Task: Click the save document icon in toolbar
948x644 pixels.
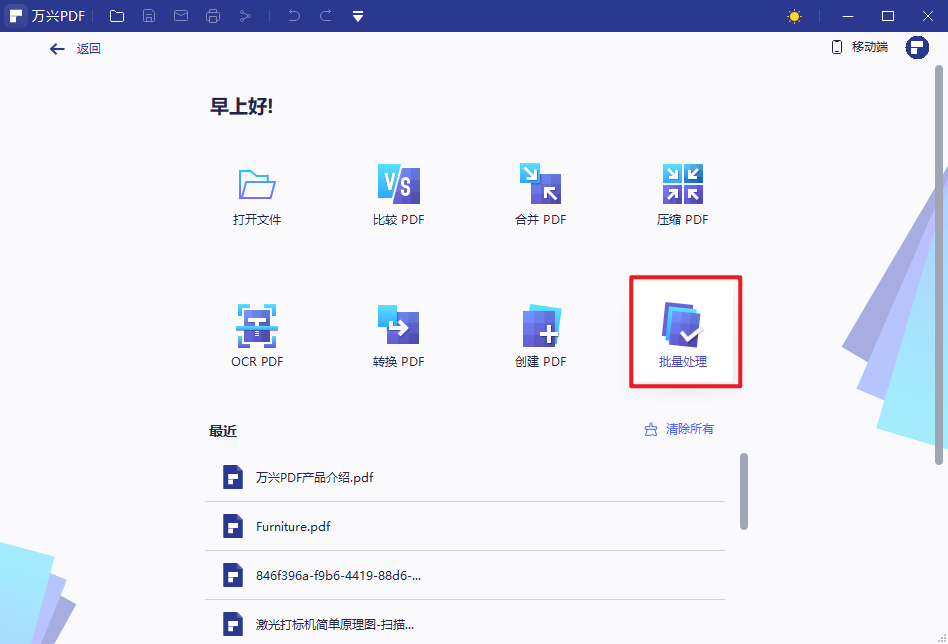Action: coord(149,15)
